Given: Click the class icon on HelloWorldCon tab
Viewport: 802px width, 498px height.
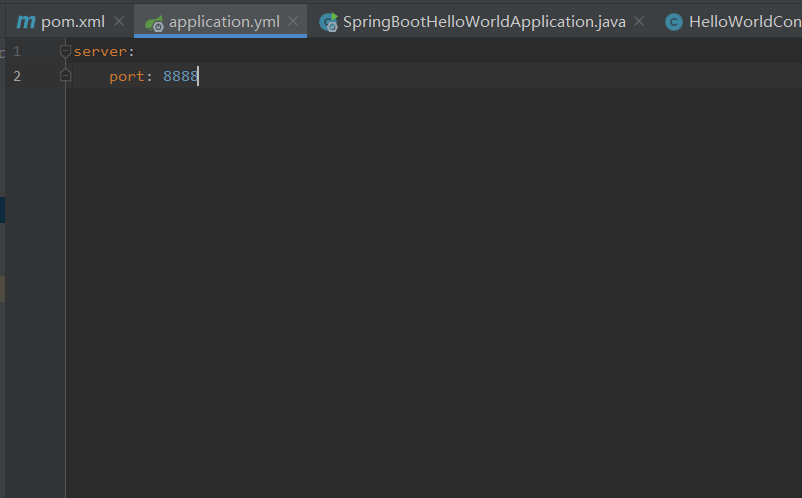Looking at the screenshot, I should [x=674, y=22].
